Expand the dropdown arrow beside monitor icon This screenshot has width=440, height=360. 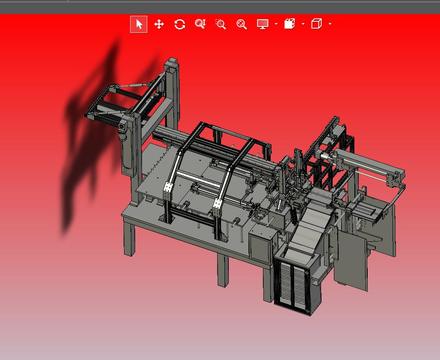point(276,24)
